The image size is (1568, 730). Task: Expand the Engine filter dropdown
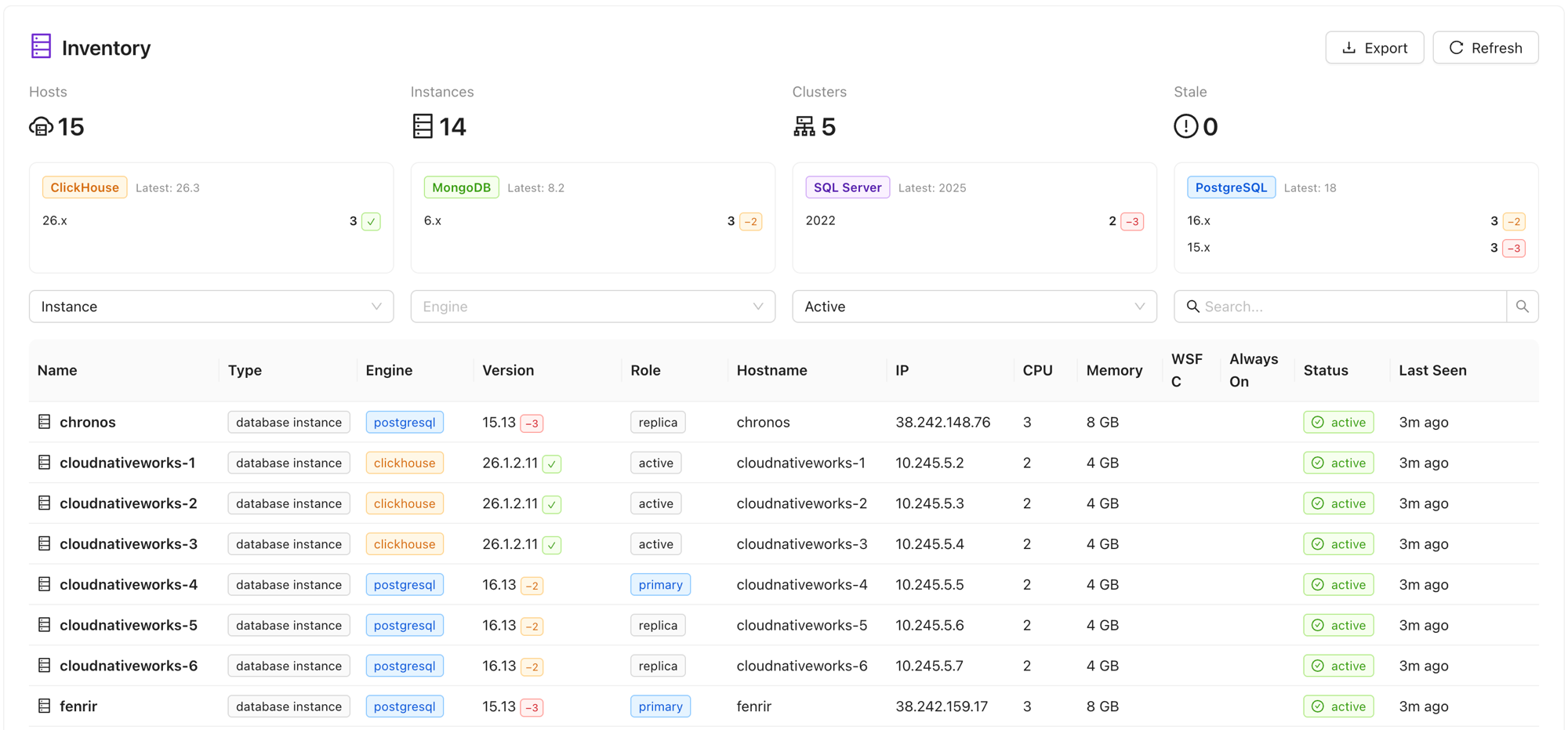tap(593, 307)
